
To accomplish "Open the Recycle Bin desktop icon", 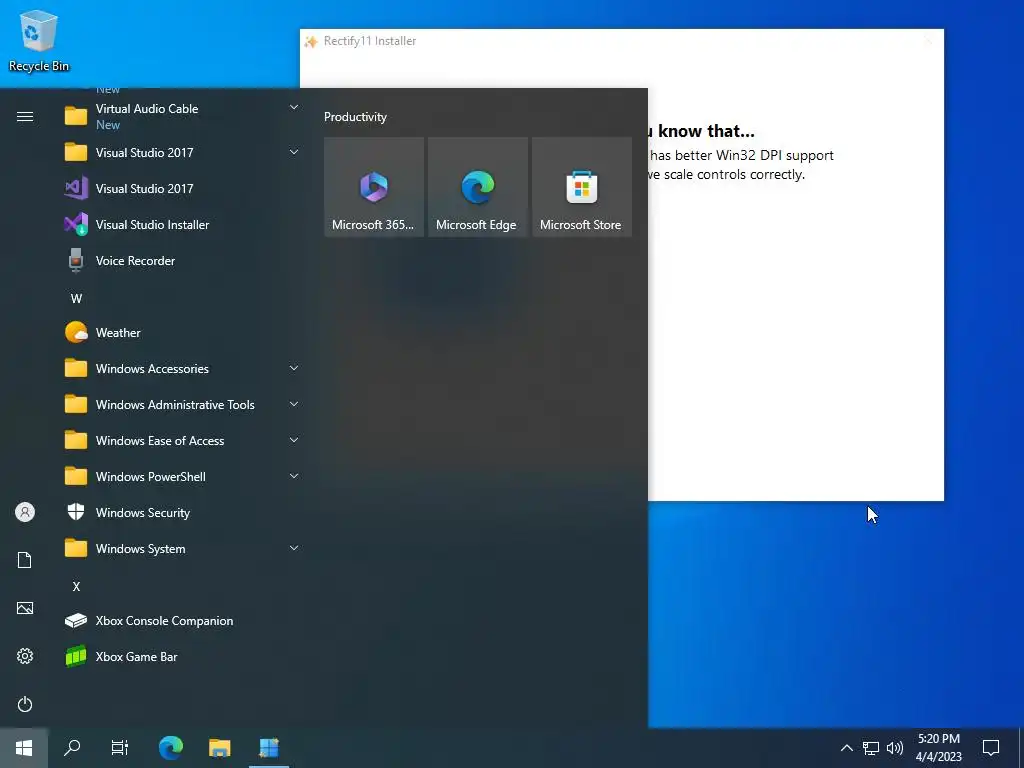I will pyautogui.click(x=39, y=42).
